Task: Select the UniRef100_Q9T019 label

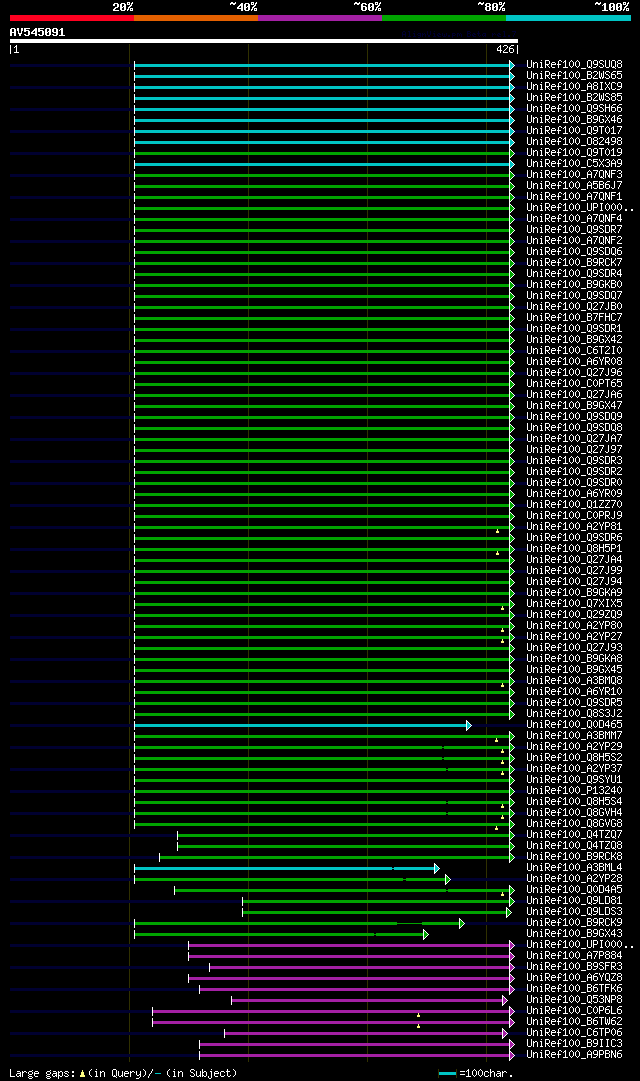Action: [x=574, y=153]
